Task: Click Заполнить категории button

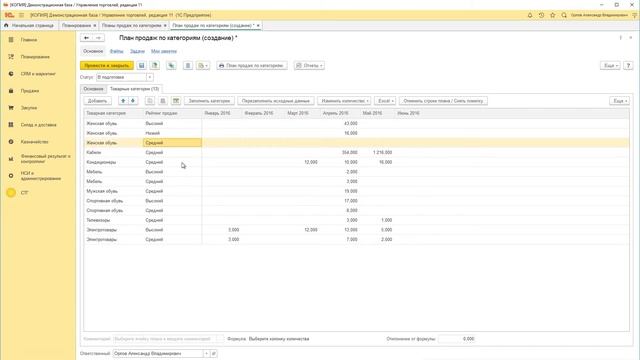Action: (x=209, y=101)
